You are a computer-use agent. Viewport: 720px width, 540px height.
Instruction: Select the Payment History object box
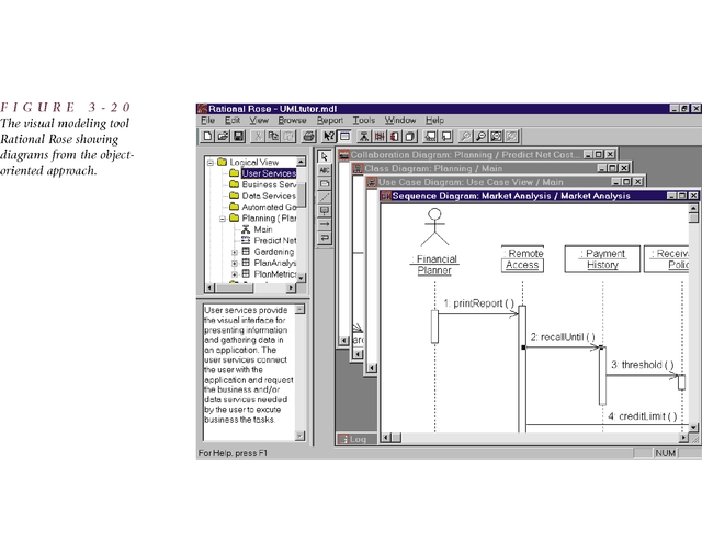tap(602, 259)
